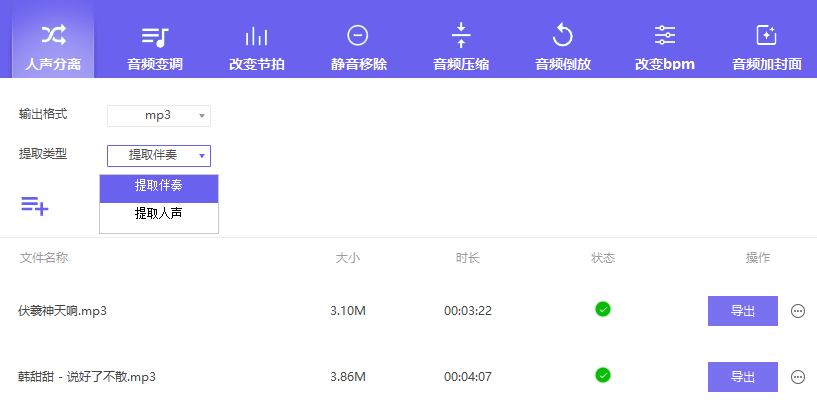Click 导出 for 韩甜甜 - 说好了不散.mp3
This screenshot has width=817, height=408.
point(742,377)
